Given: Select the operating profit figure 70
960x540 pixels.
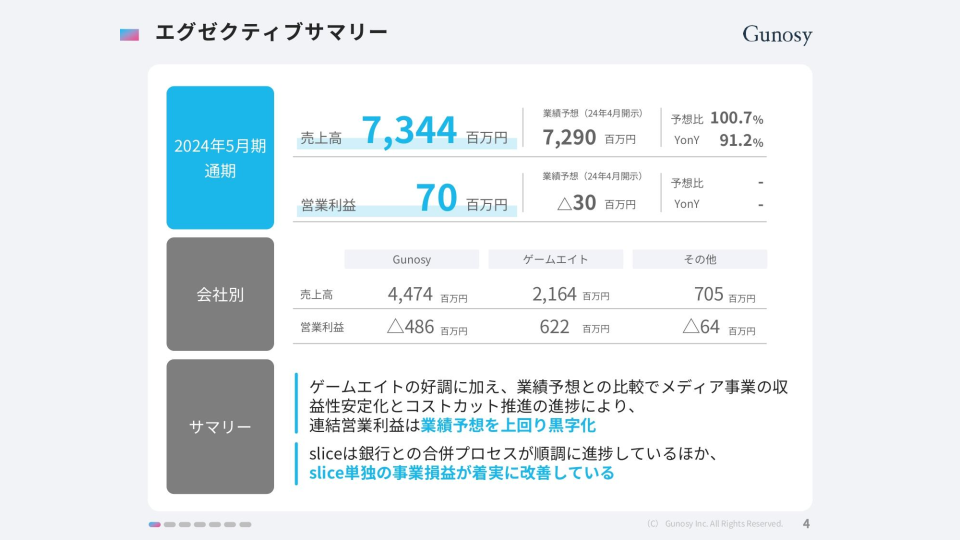Looking at the screenshot, I should click(437, 197).
